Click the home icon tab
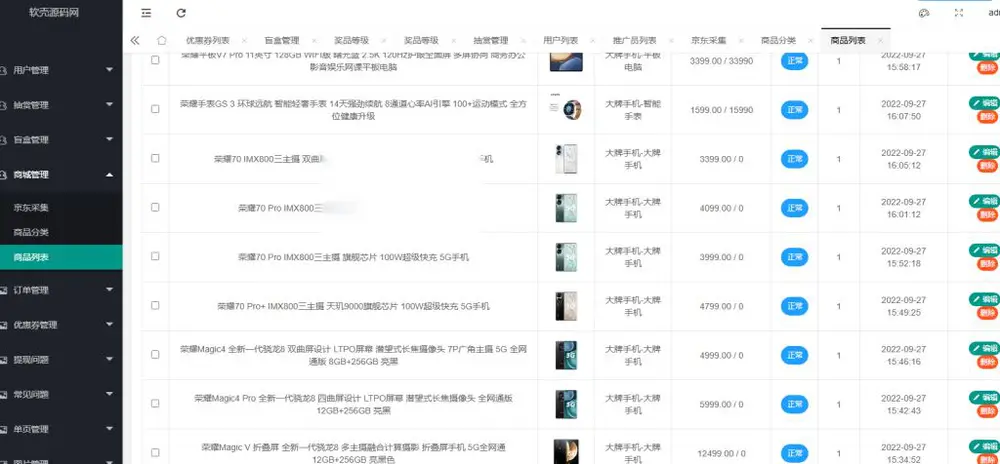The height and width of the screenshot is (464, 1000). (162, 40)
